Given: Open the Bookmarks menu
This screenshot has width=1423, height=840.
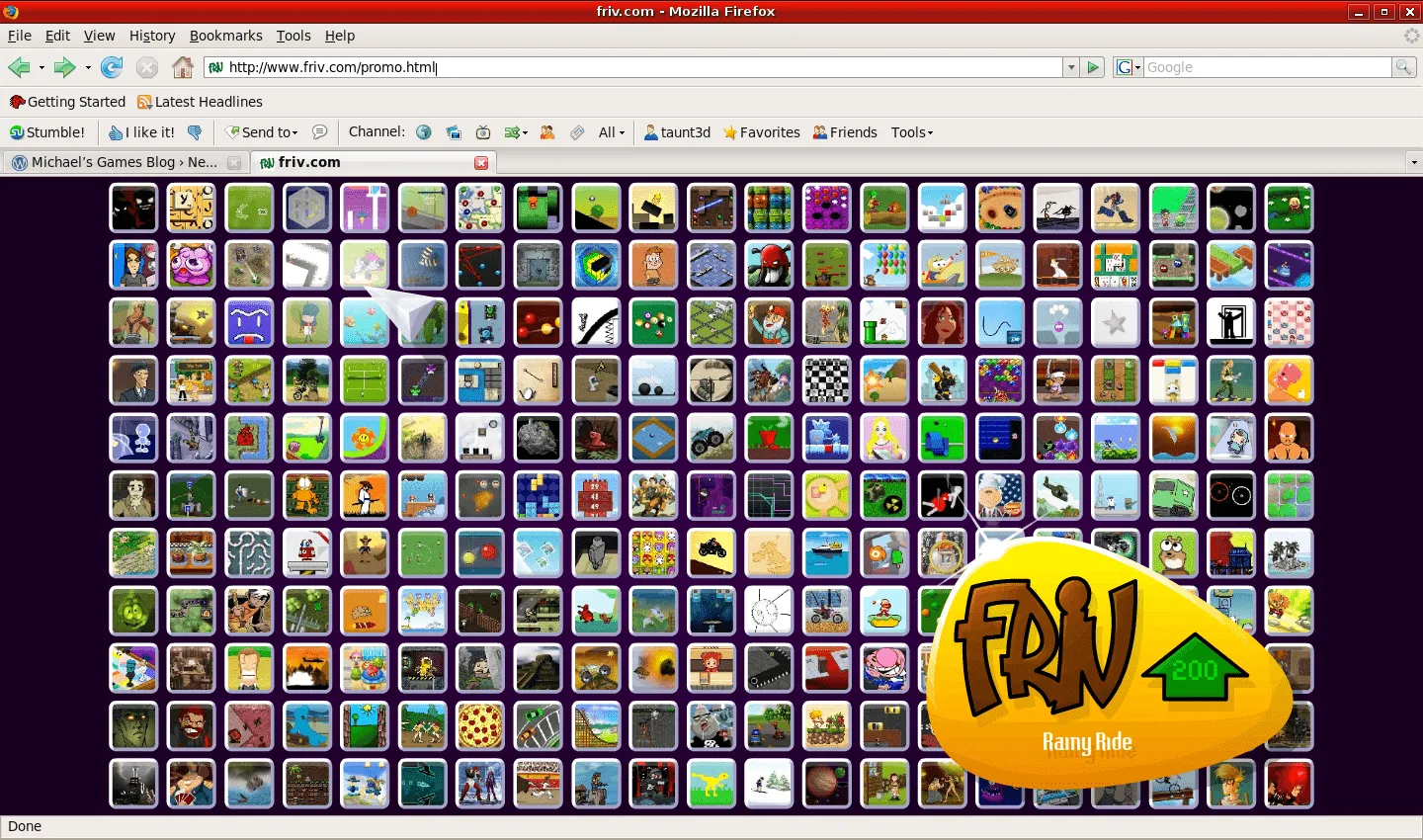Looking at the screenshot, I should point(226,36).
